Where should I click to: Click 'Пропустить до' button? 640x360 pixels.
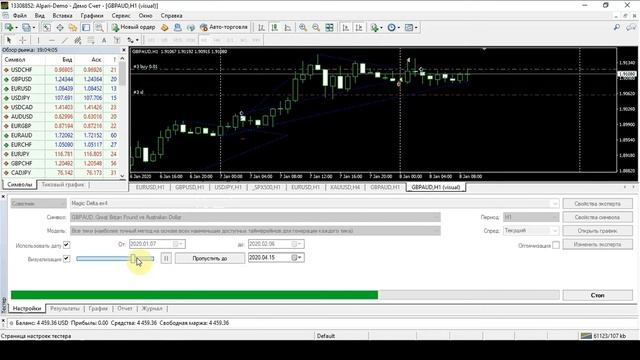[x=210, y=258]
